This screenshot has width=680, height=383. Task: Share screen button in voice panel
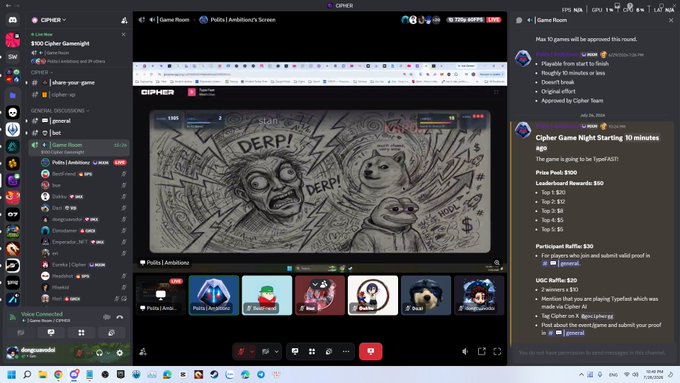click(51, 333)
